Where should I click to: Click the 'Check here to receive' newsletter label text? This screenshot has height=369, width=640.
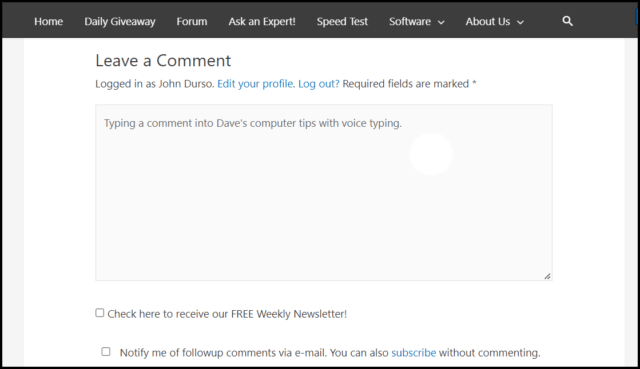coord(227,314)
